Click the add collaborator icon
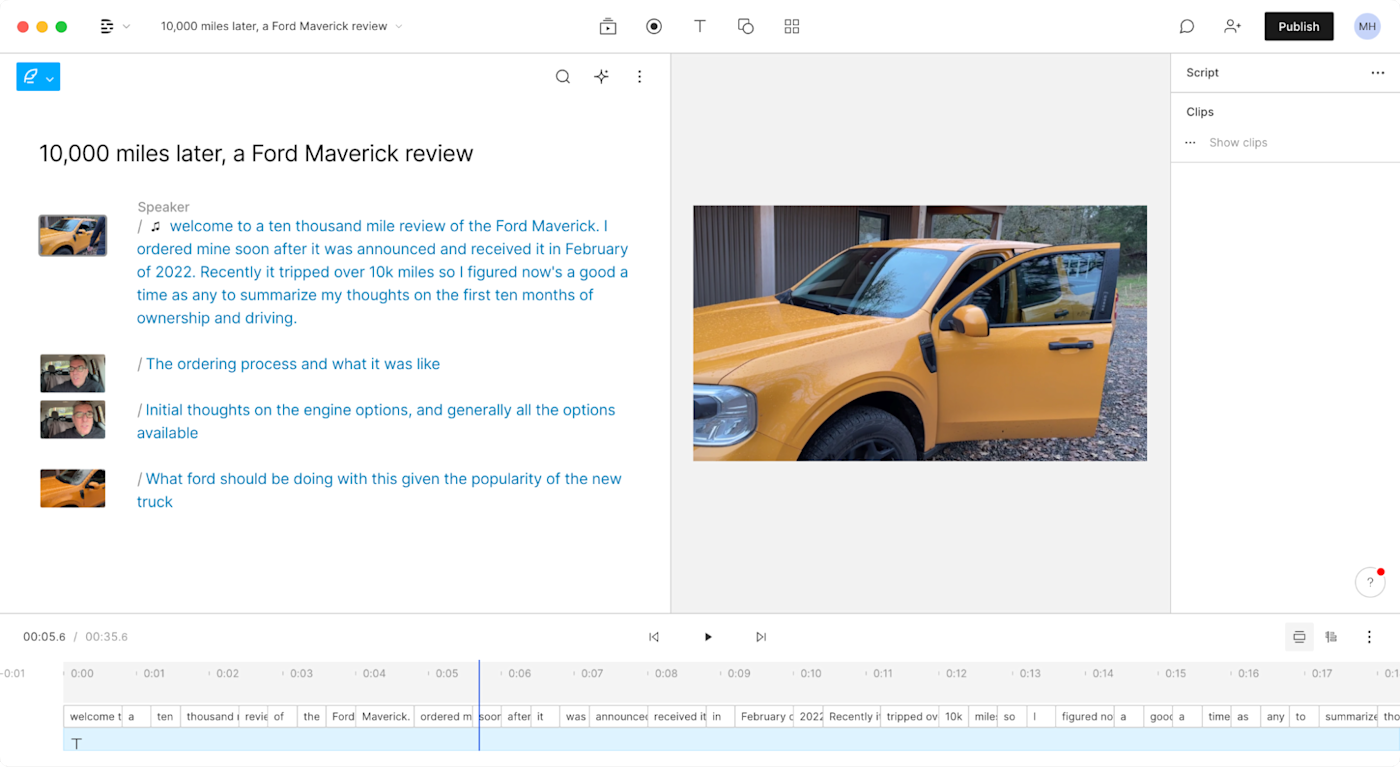 pyautogui.click(x=1232, y=27)
